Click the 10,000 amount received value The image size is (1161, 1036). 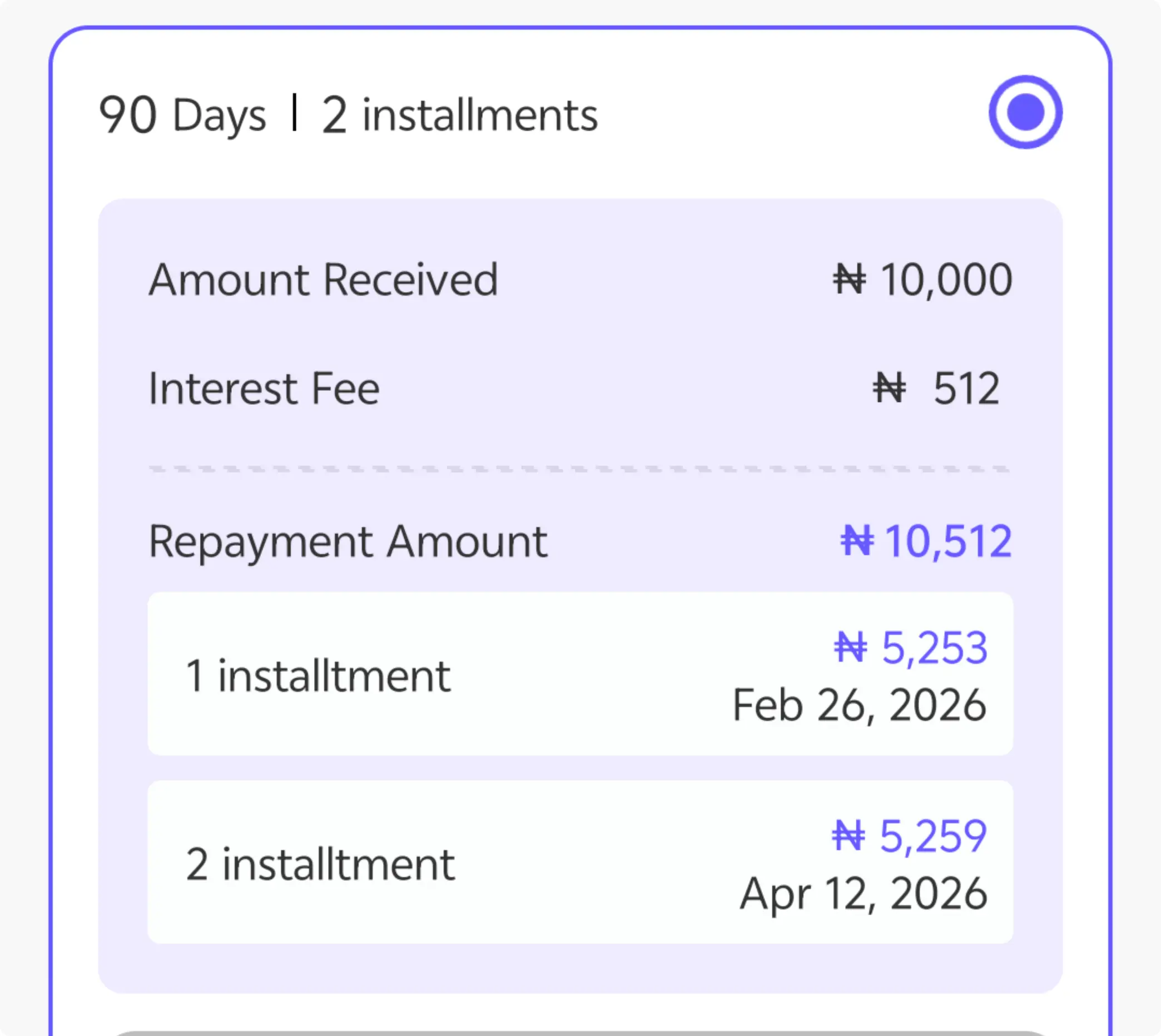(946, 280)
